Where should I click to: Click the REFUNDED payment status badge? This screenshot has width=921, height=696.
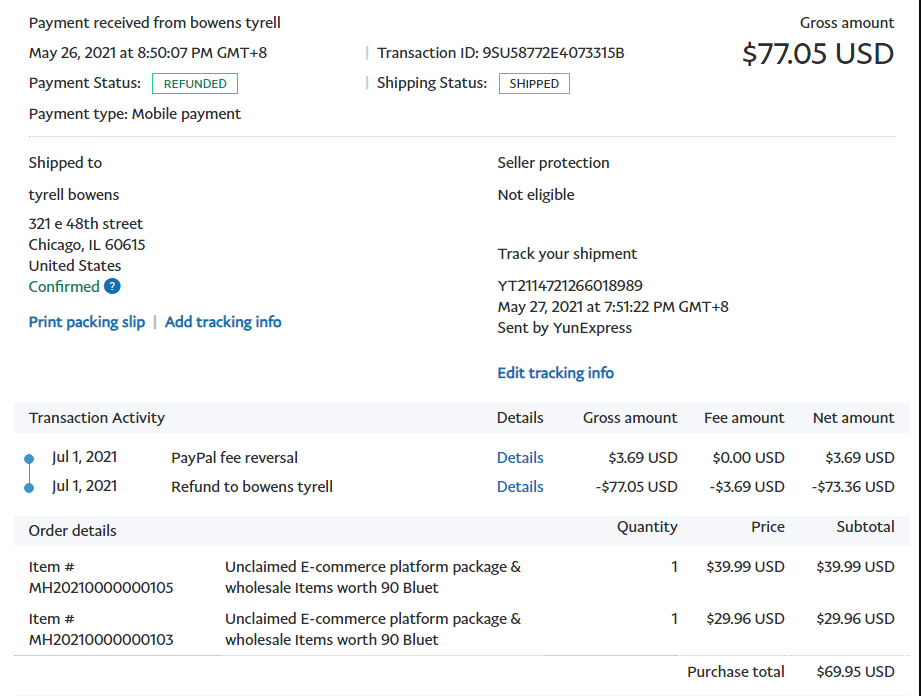pos(195,84)
